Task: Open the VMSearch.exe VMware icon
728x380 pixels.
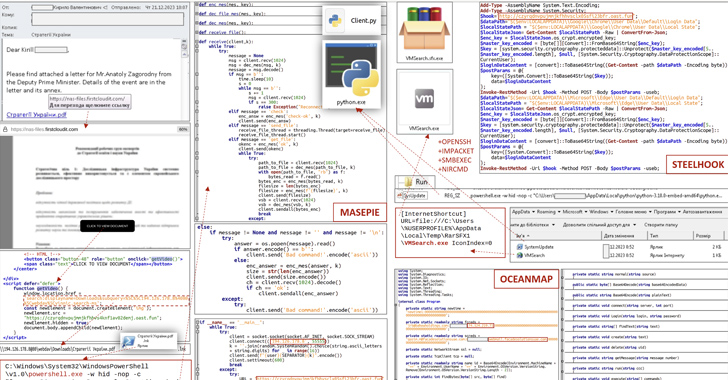Action: tap(424, 98)
